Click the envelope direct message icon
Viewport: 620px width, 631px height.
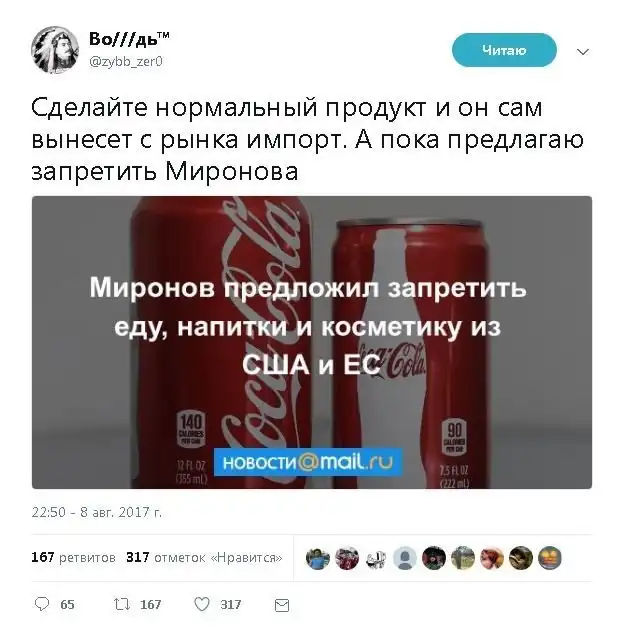coord(282,605)
